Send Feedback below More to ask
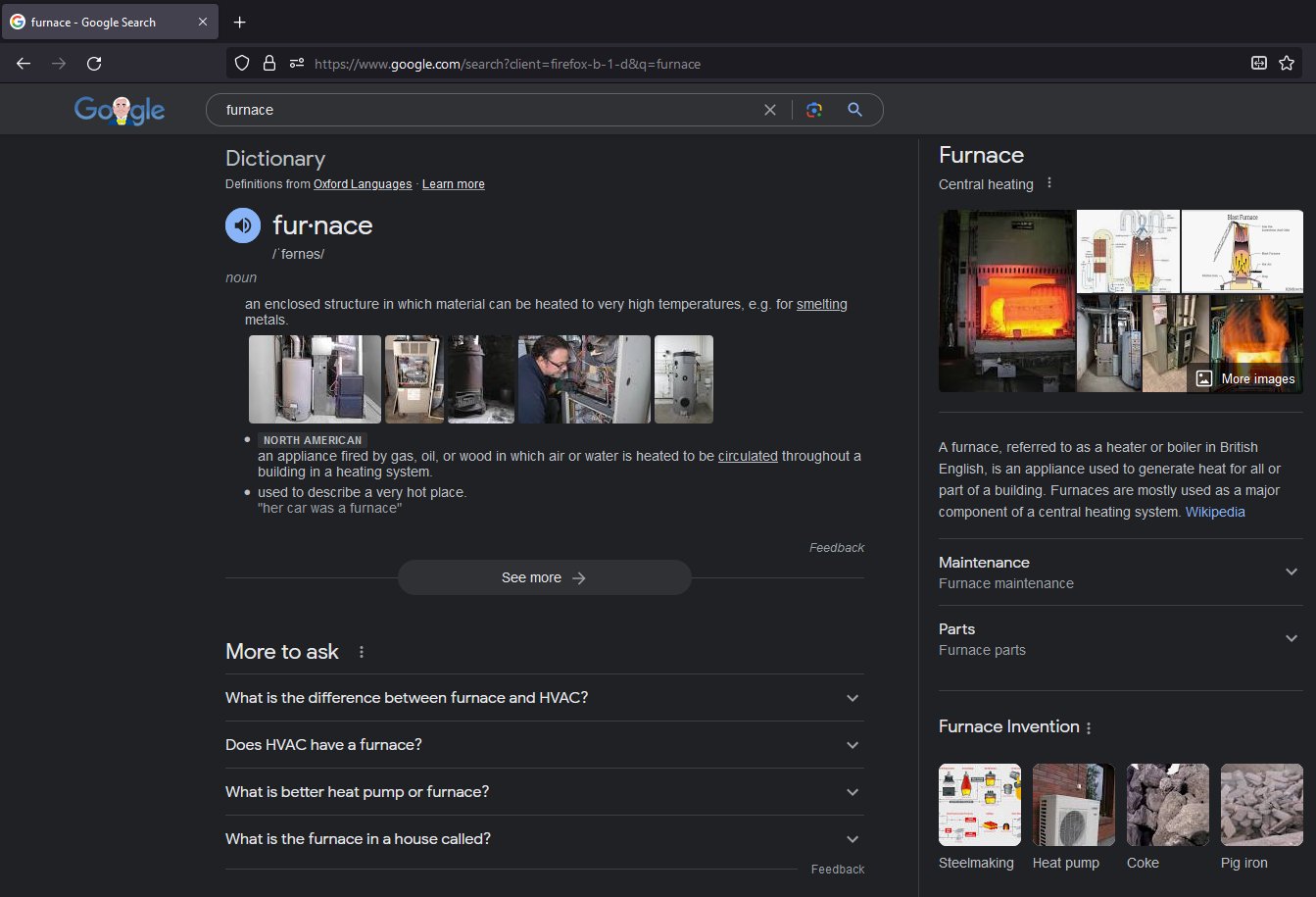The image size is (1316, 897). pos(838,870)
